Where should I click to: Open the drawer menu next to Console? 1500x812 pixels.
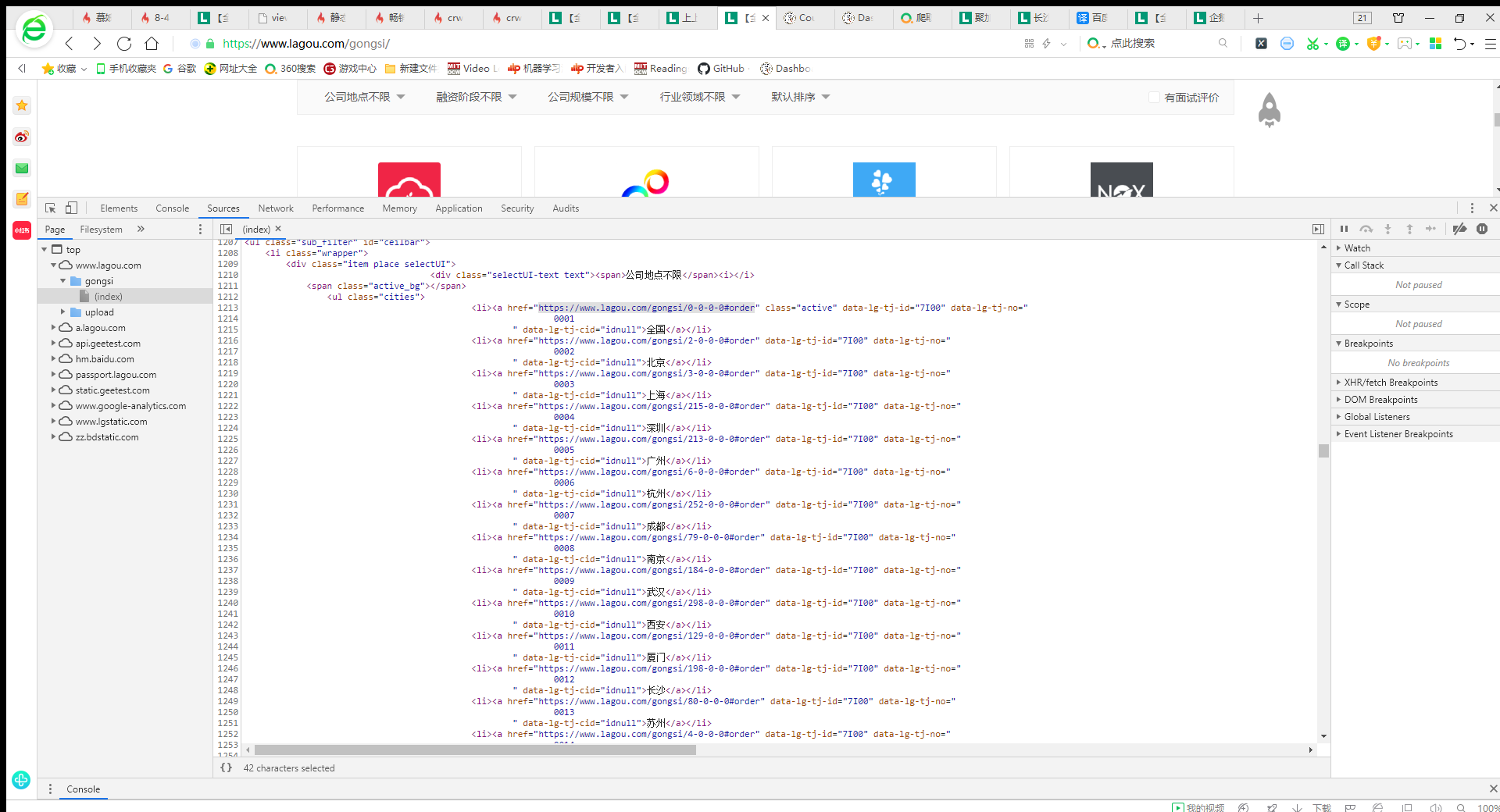coord(50,789)
